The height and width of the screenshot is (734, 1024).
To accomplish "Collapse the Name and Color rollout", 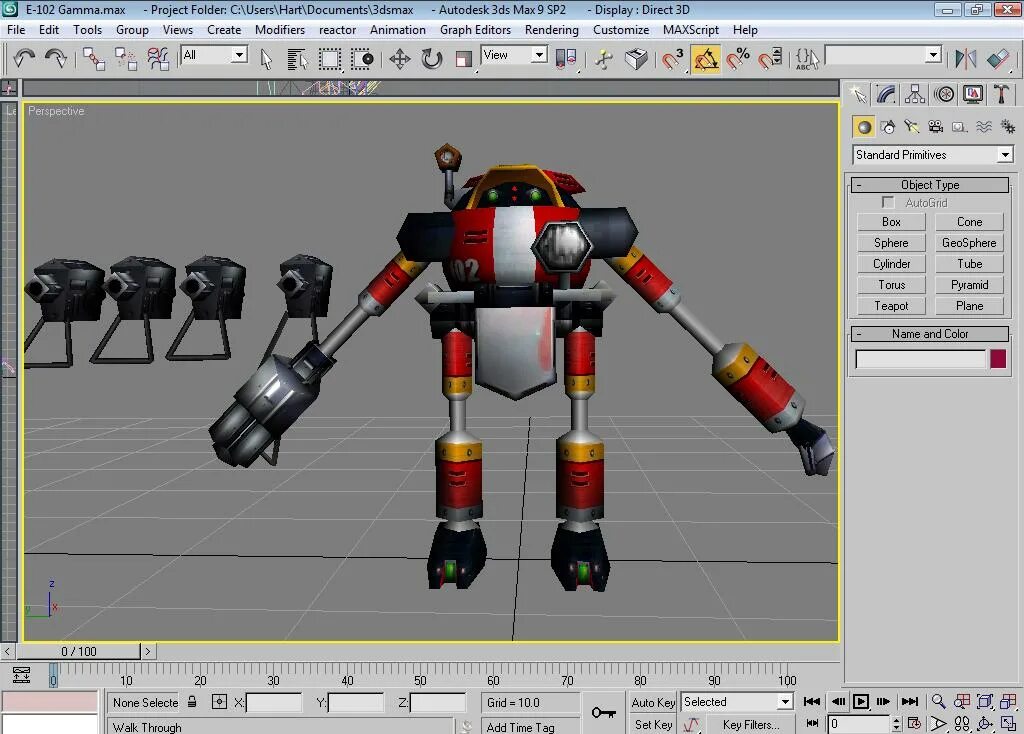I will coord(930,334).
